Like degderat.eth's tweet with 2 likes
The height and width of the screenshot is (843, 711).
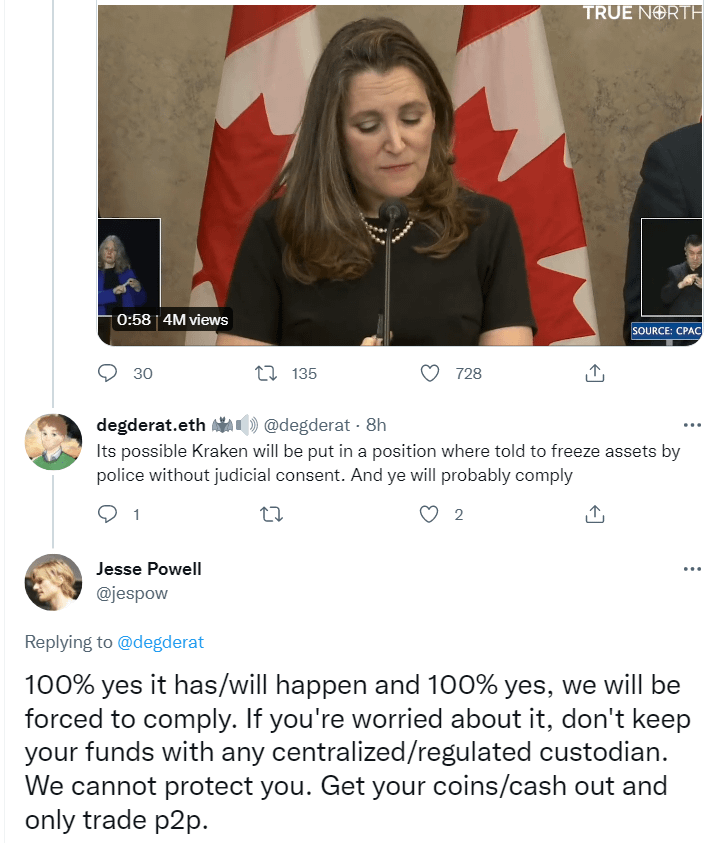pos(429,515)
